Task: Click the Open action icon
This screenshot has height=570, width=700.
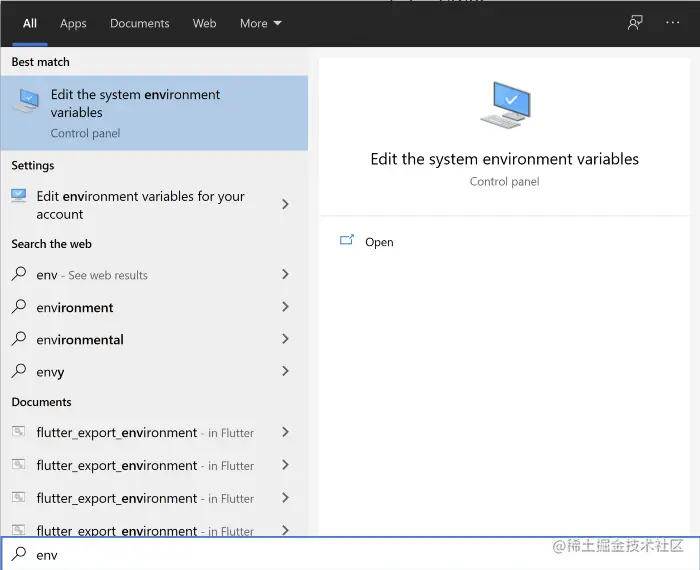Action: point(347,241)
